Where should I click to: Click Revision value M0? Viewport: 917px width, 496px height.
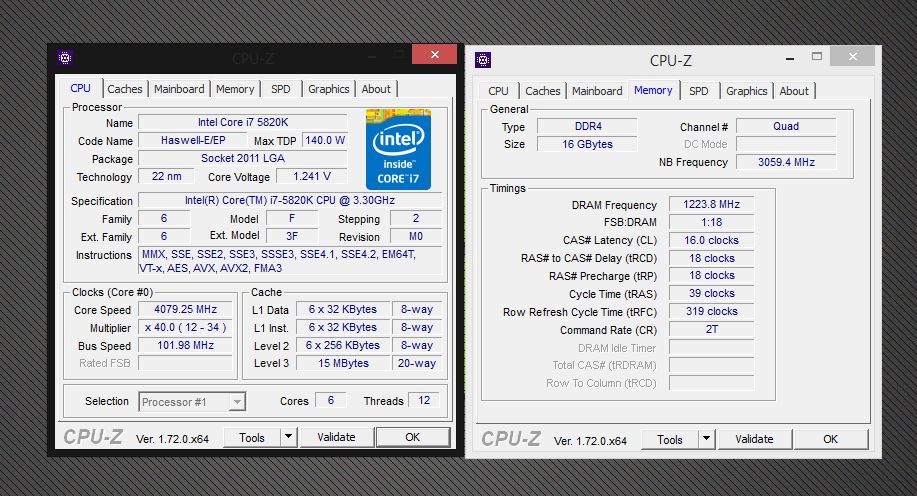click(x=416, y=236)
